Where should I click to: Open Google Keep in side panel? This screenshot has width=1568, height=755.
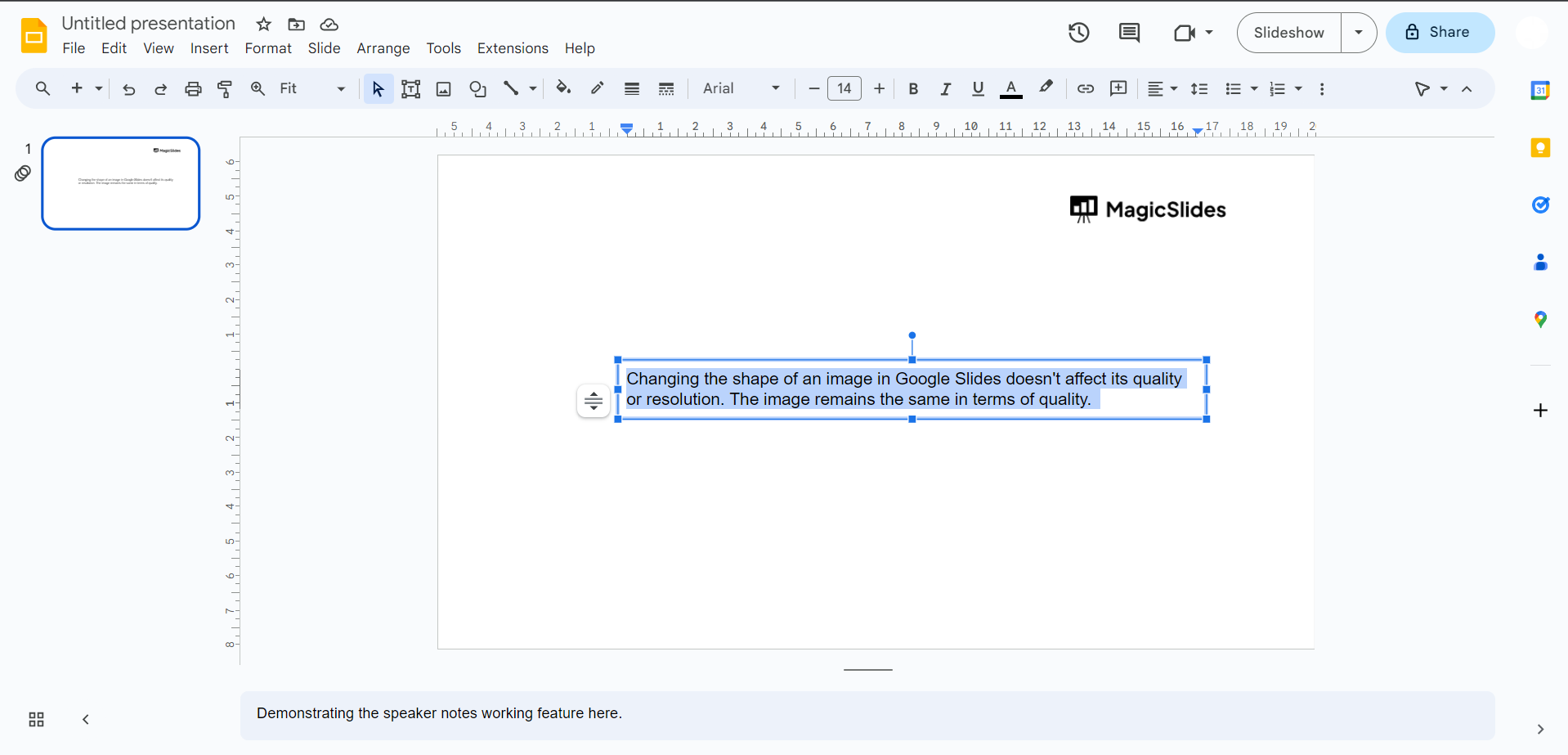pos(1540,148)
